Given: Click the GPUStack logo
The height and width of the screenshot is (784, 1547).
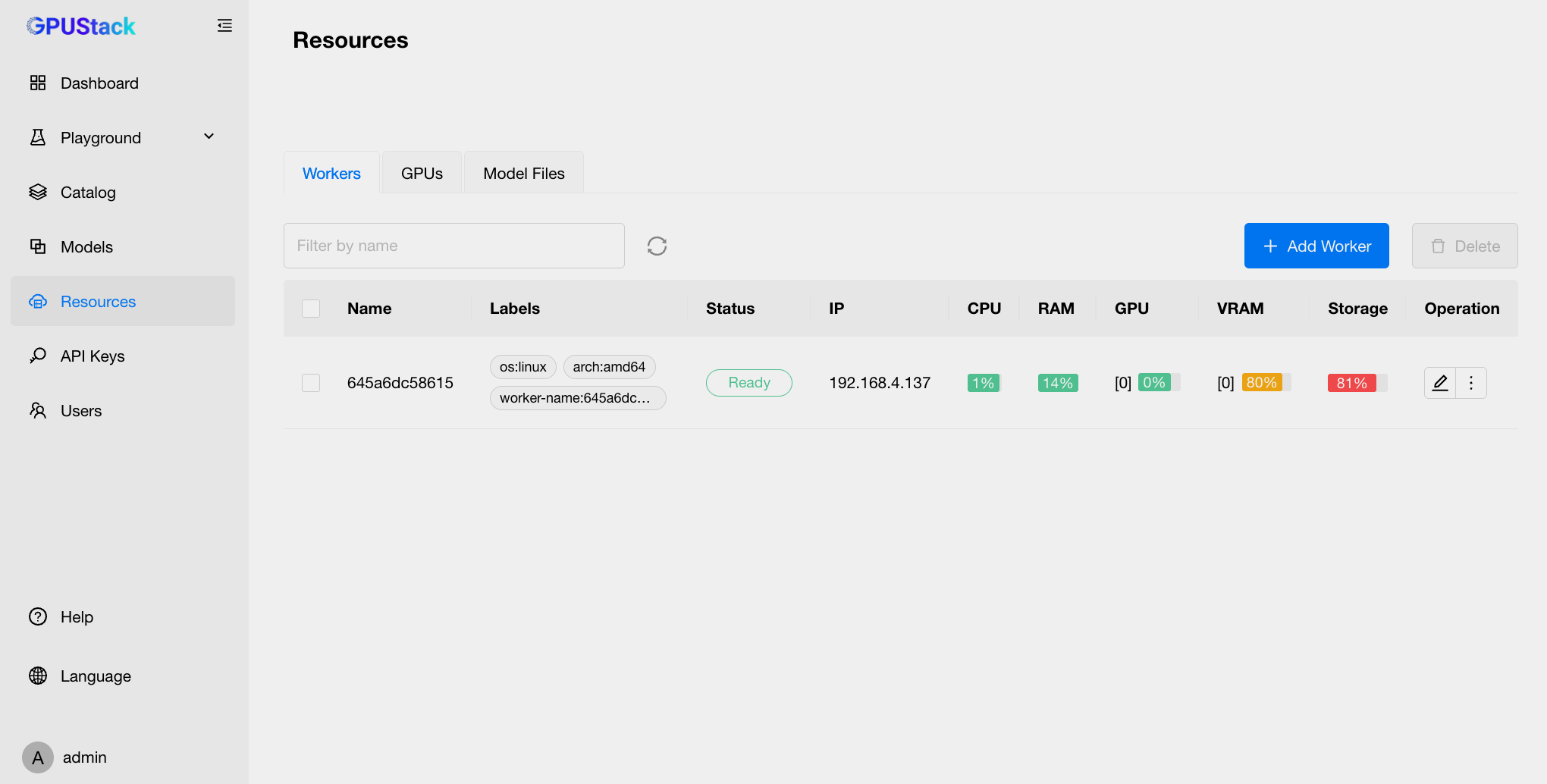Looking at the screenshot, I should [81, 27].
